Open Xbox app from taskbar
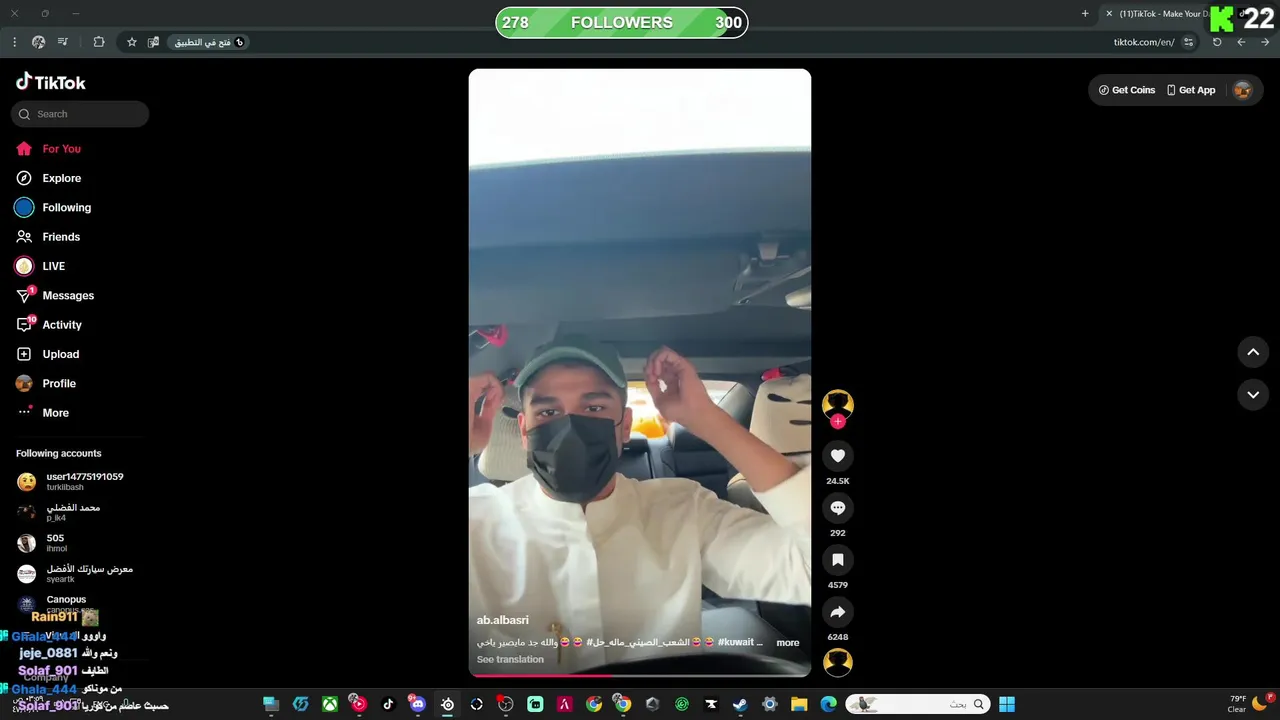1280x720 pixels. [329, 704]
